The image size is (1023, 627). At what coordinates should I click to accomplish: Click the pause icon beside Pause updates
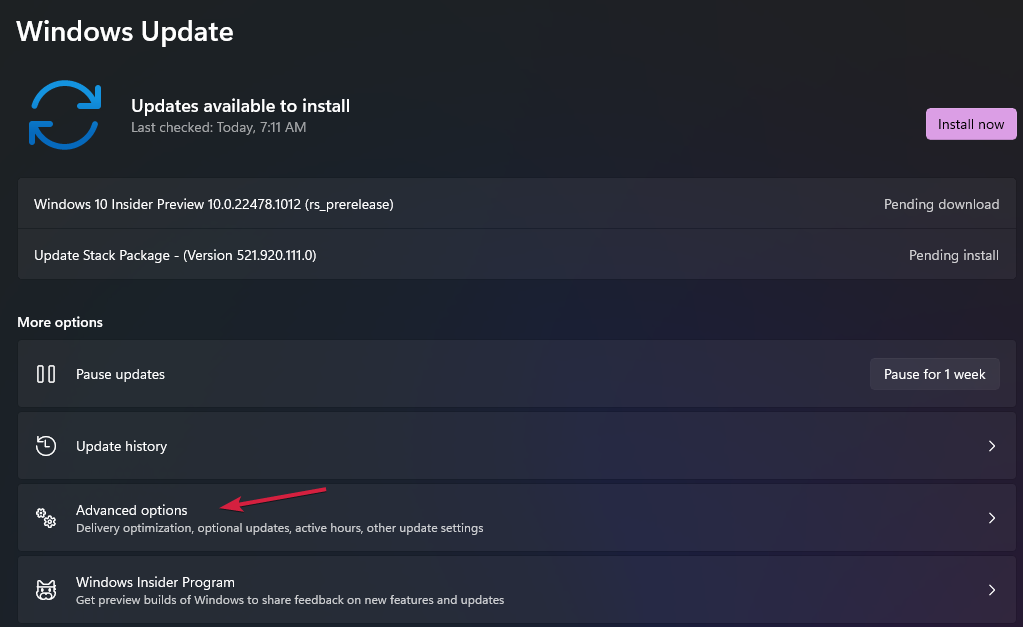click(46, 374)
